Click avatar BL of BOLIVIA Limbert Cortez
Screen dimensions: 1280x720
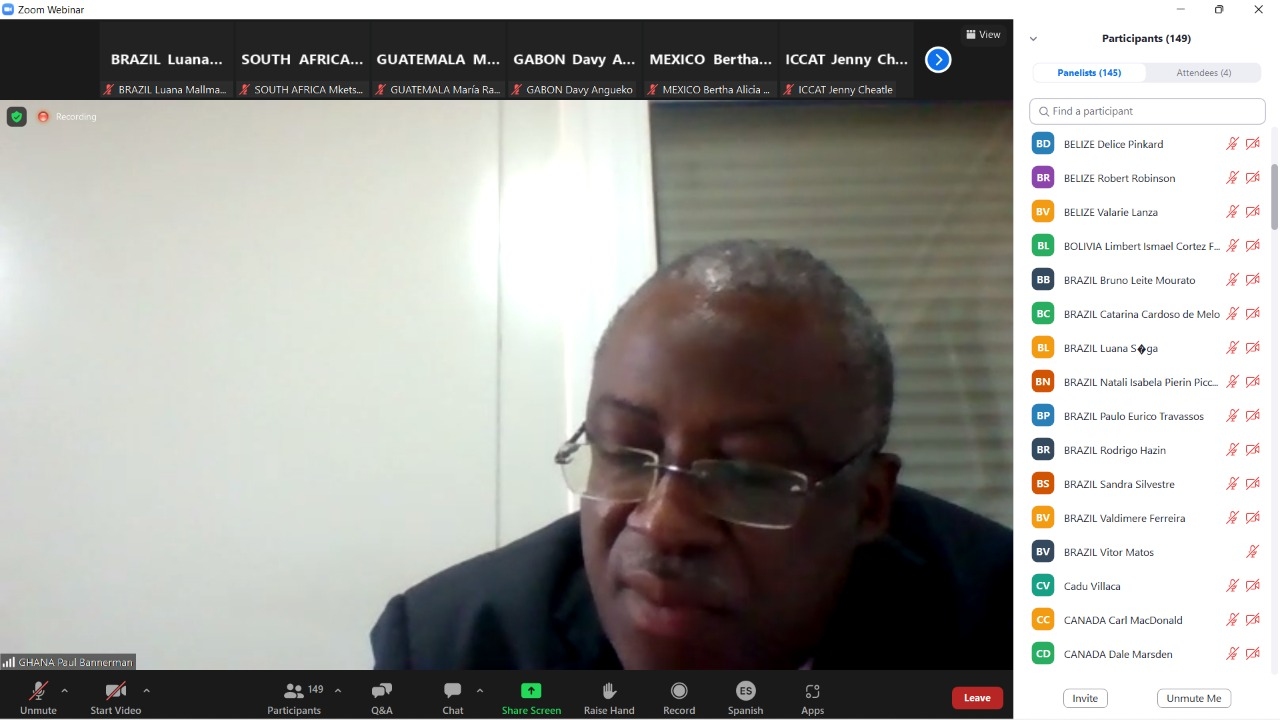click(1043, 246)
